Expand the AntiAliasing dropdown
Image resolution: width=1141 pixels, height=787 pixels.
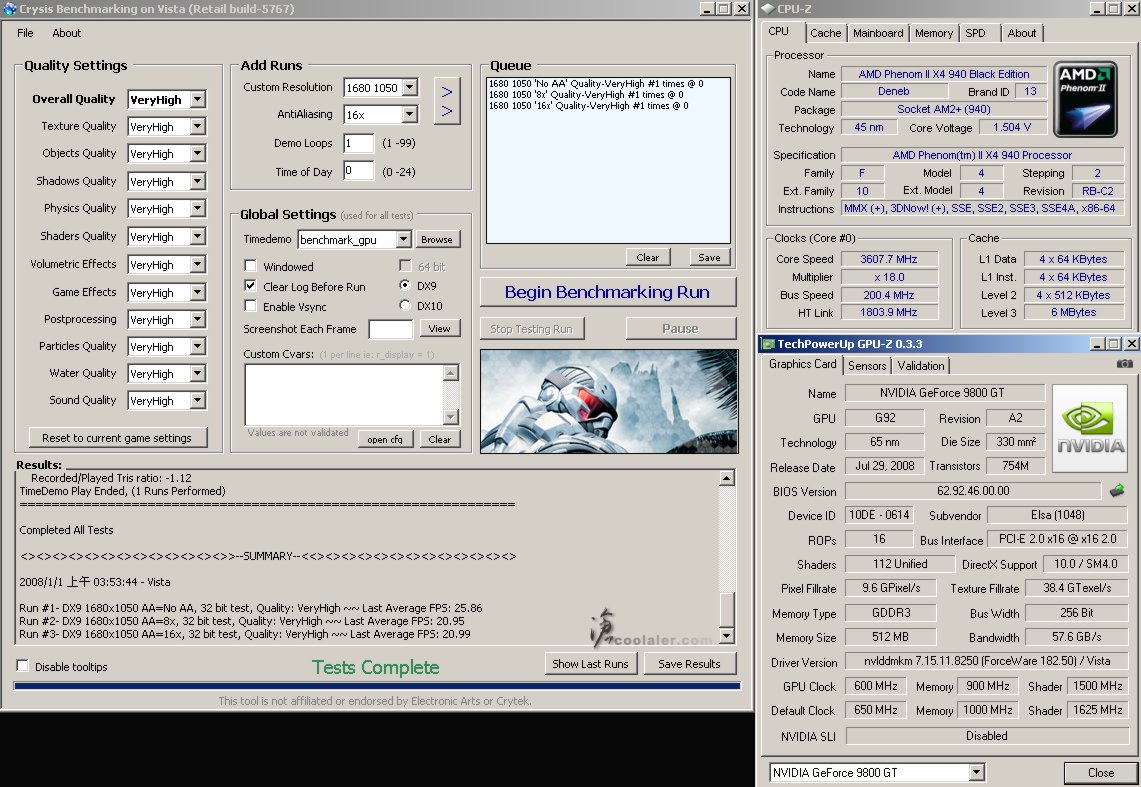410,114
